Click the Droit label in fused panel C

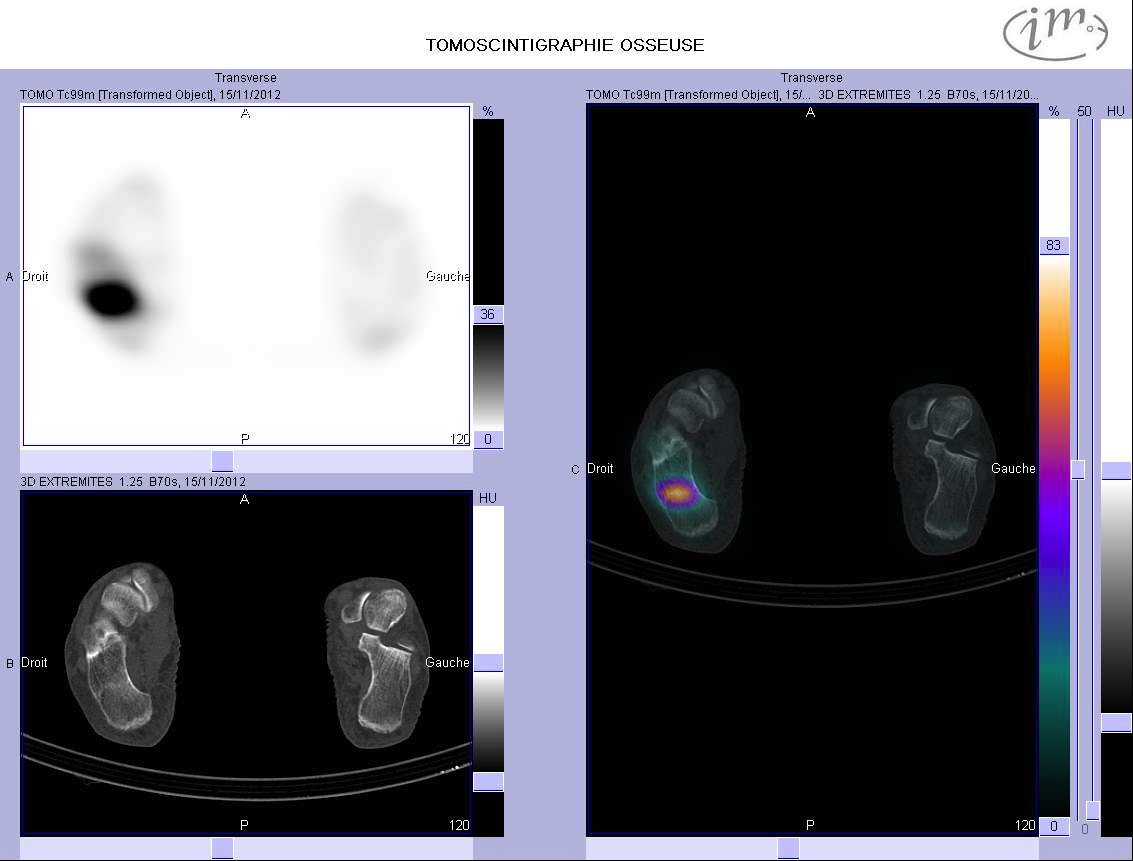600,469
